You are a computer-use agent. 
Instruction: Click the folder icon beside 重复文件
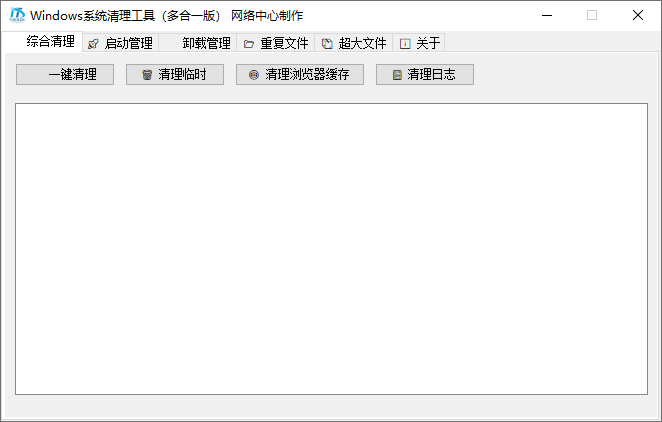point(249,43)
